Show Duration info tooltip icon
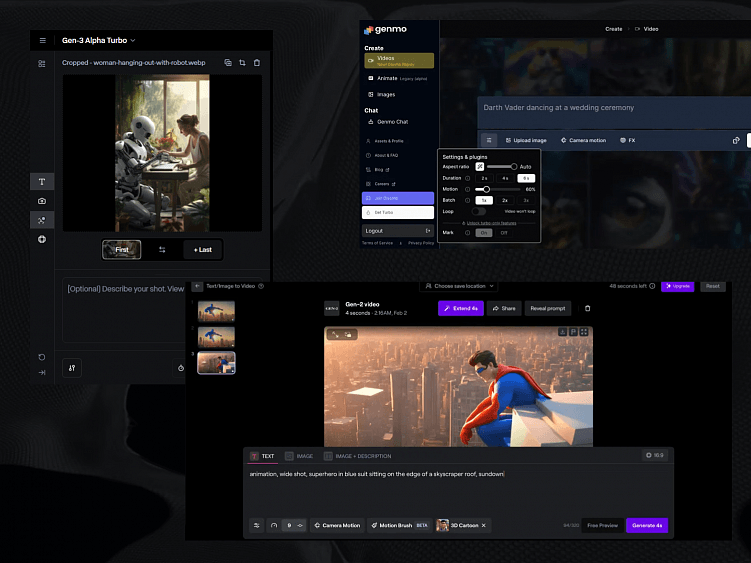The width and height of the screenshot is (751, 563). (x=467, y=178)
